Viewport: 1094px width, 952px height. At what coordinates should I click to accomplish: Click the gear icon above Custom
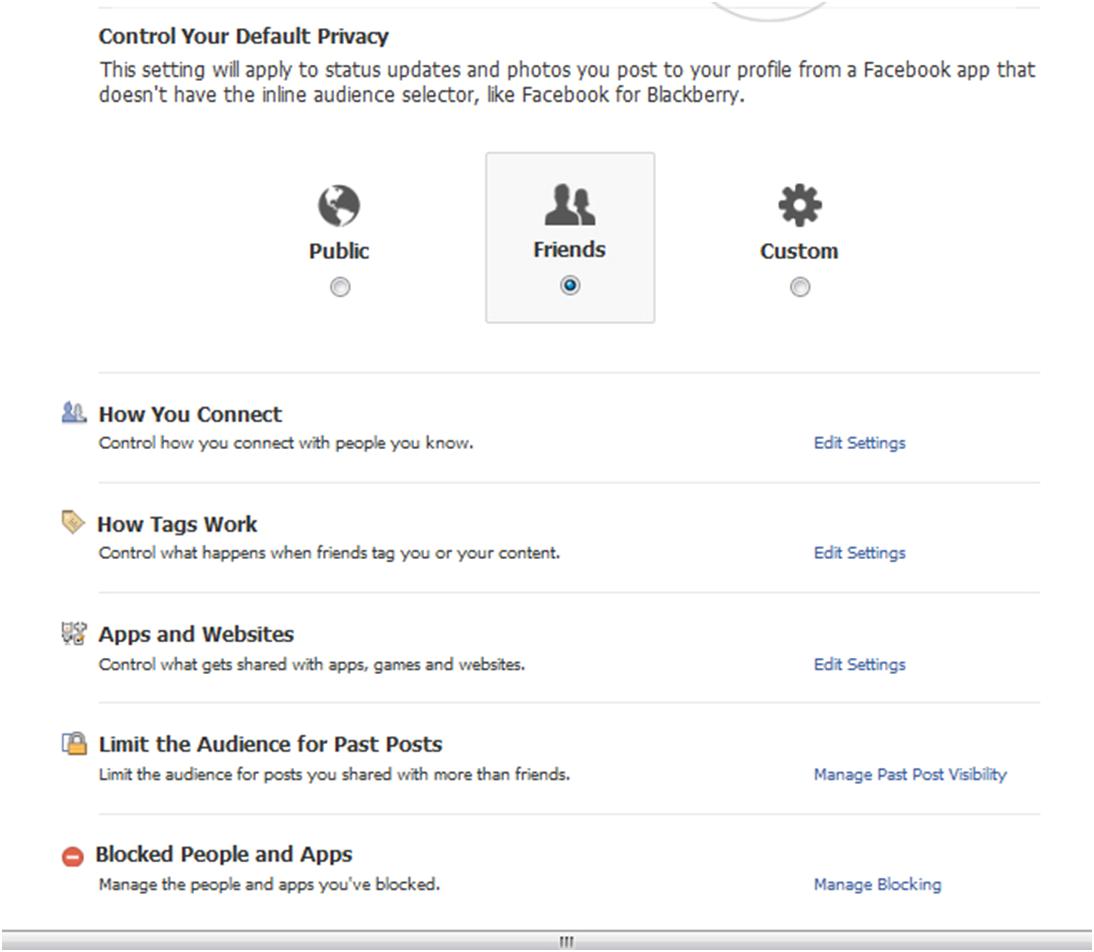tap(799, 205)
